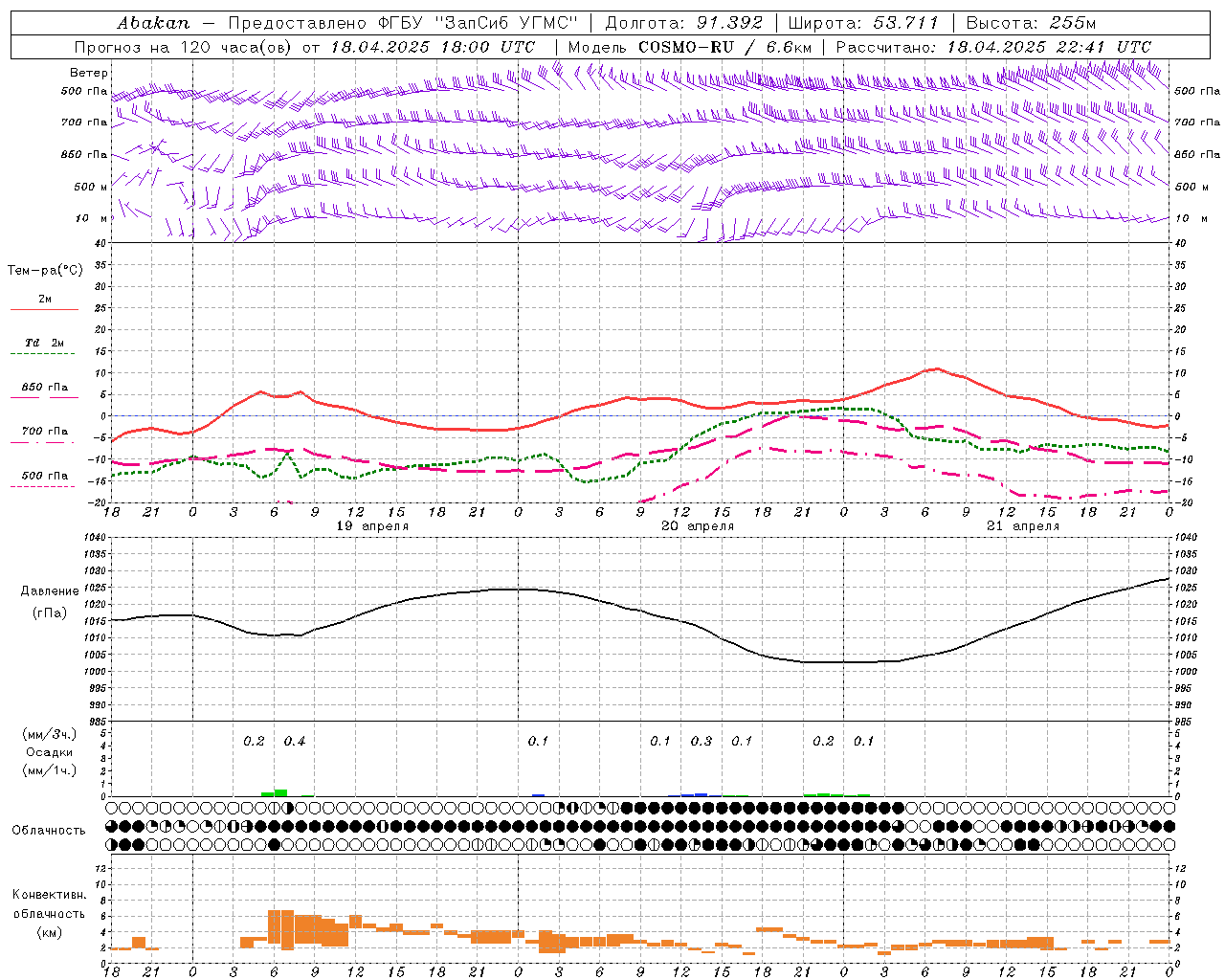Click the 21 апреля date label
1225x980 pixels.
[x=1023, y=526]
